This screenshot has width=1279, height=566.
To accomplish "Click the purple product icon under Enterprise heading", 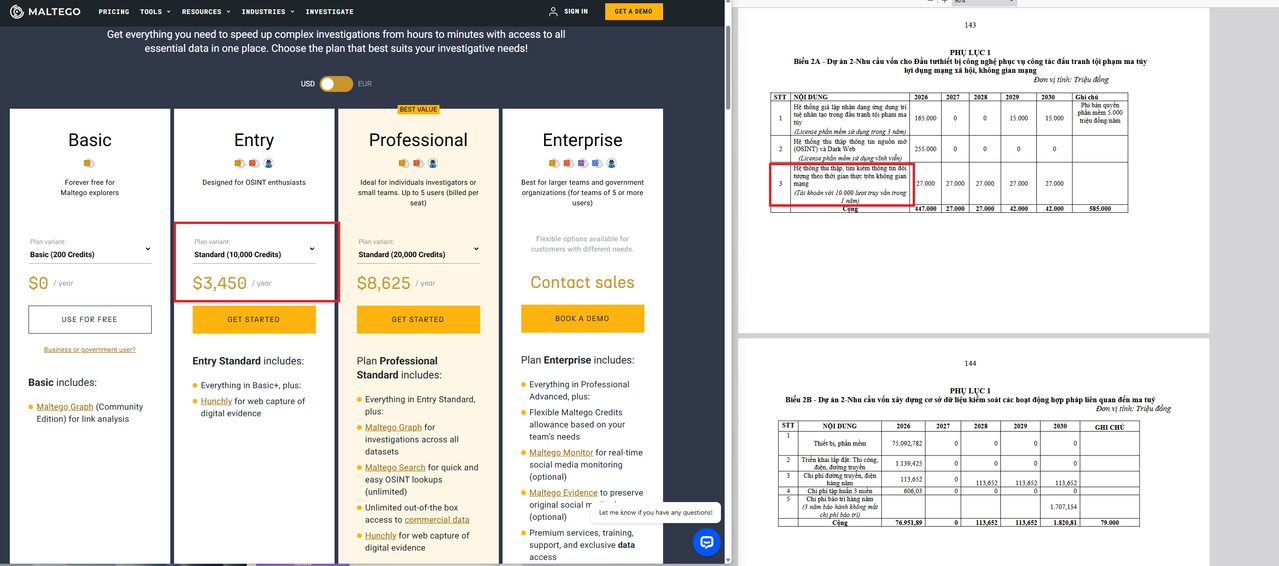I will coord(582,163).
